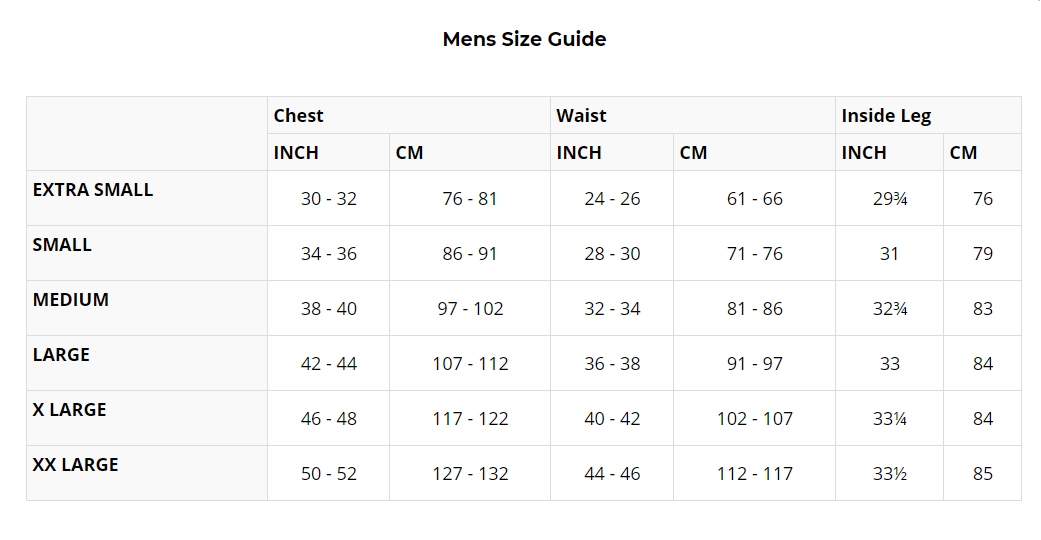The height and width of the screenshot is (540, 1041).
Task: Select the Waist column header
Action: [x=581, y=116]
